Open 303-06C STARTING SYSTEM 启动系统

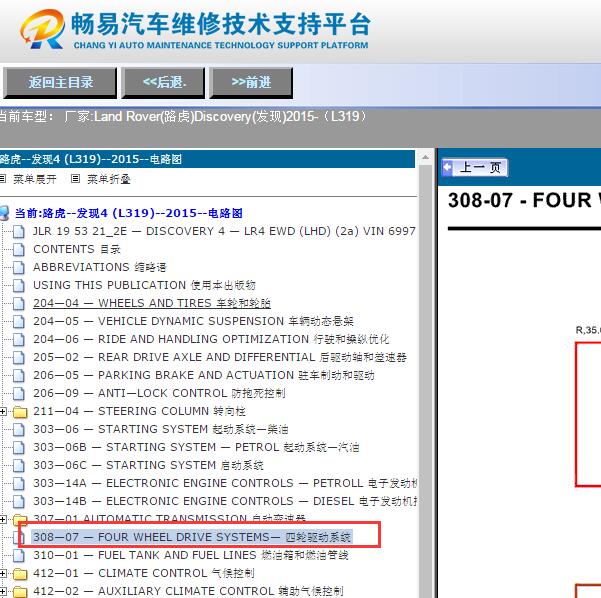tap(148, 465)
